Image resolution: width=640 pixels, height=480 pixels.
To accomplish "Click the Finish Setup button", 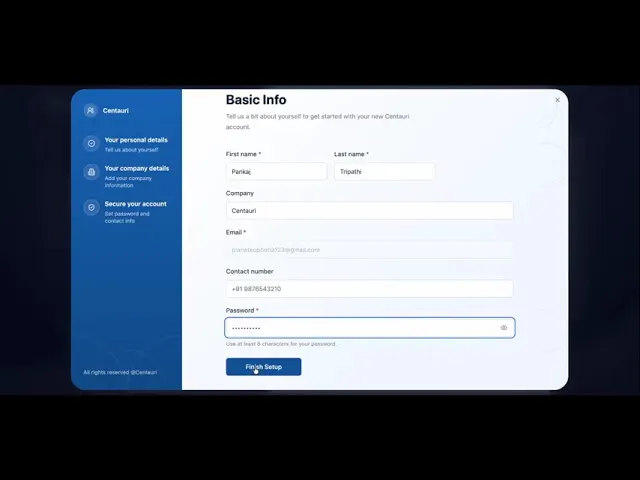I will [263, 367].
